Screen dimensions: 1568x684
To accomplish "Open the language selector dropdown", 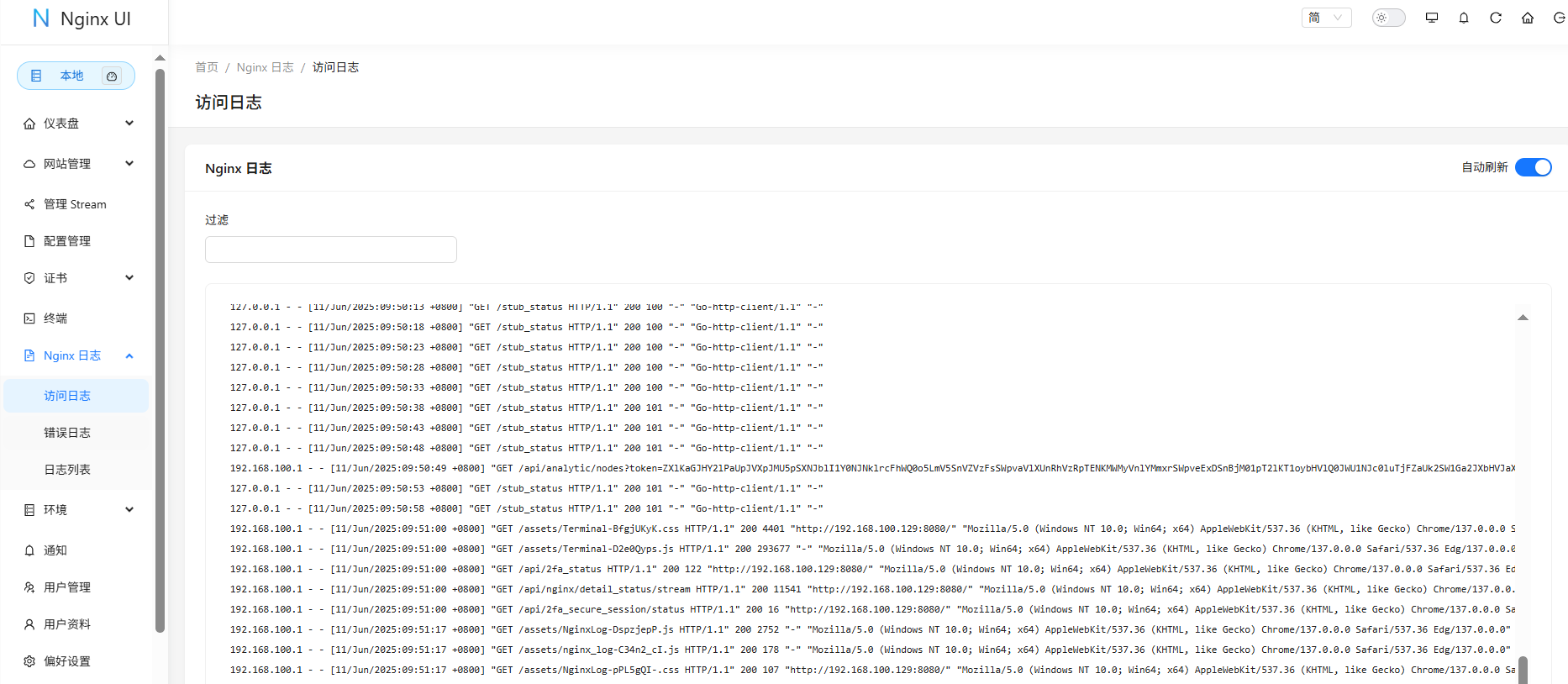I will tap(1326, 18).
